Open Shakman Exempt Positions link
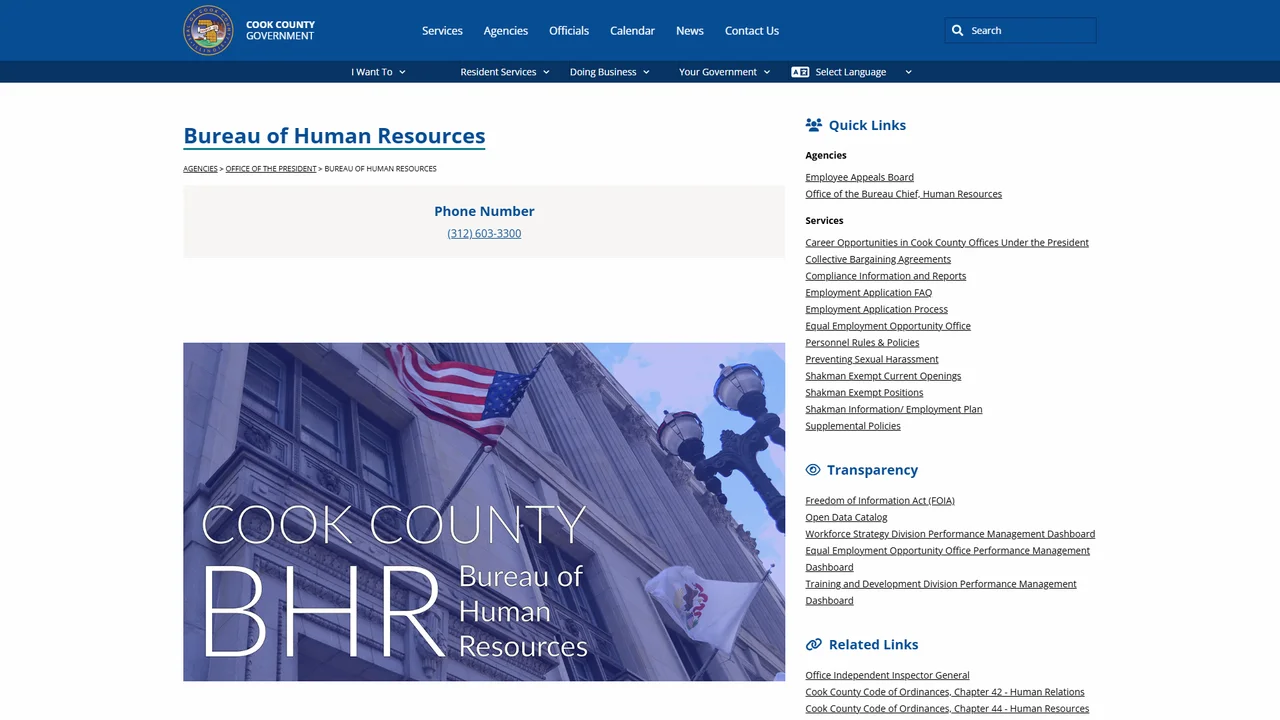Image resolution: width=1280 pixels, height=720 pixels. (864, 393)
